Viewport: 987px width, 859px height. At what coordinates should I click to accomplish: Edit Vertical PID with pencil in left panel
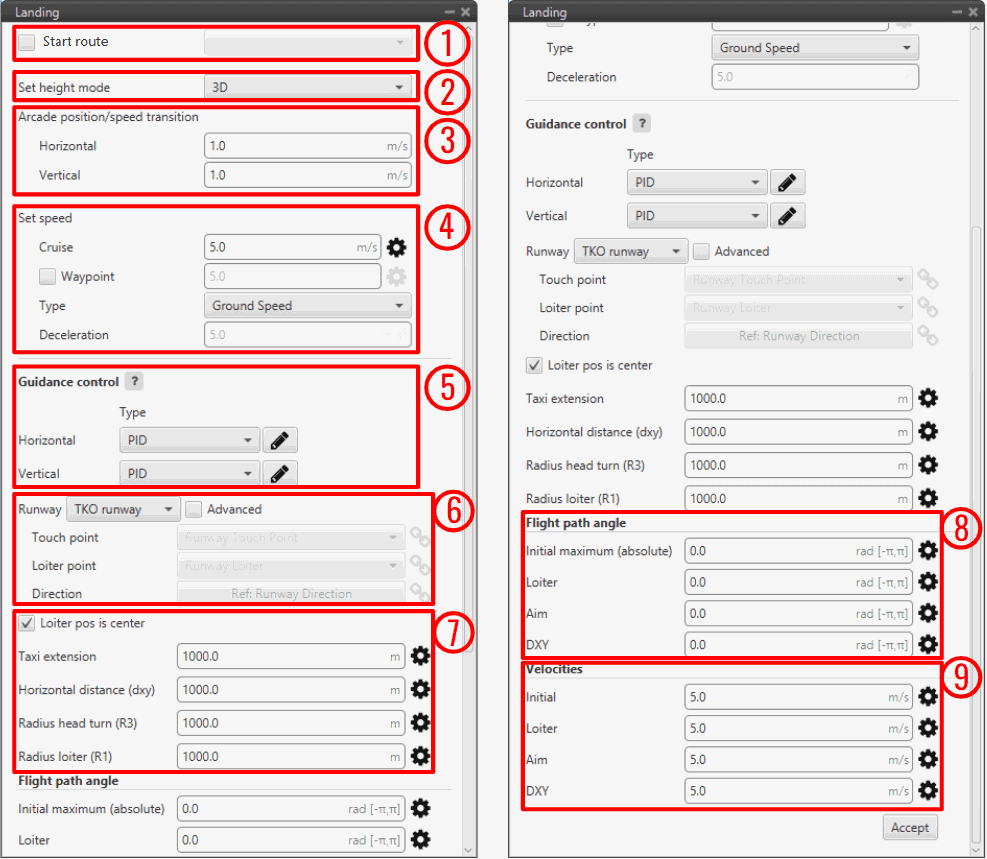coord(280,473)
